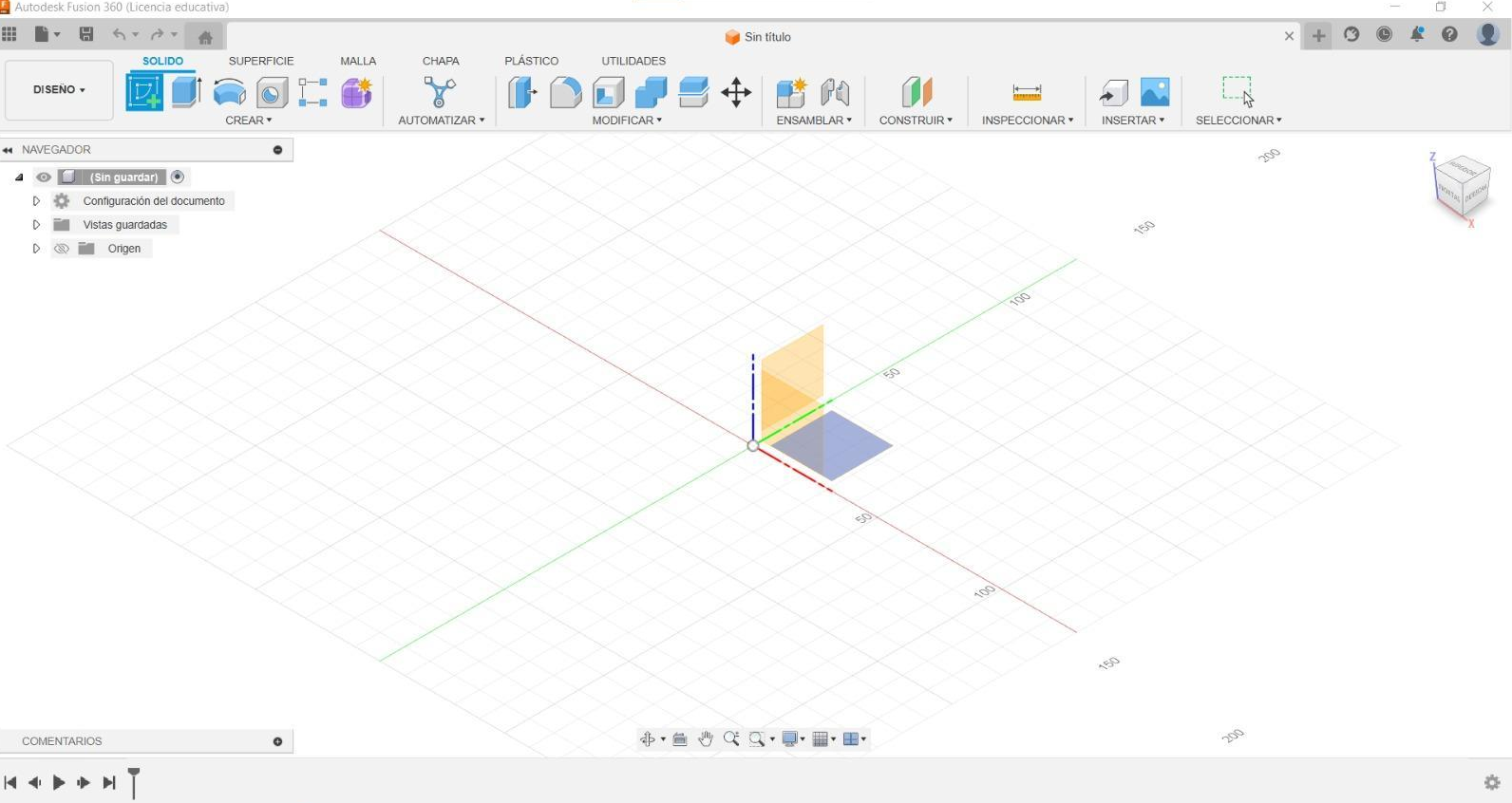The width and height of the screenshot is (1512, 803).
Task: Click the Pan hand tool
Action: click(706, 738)
